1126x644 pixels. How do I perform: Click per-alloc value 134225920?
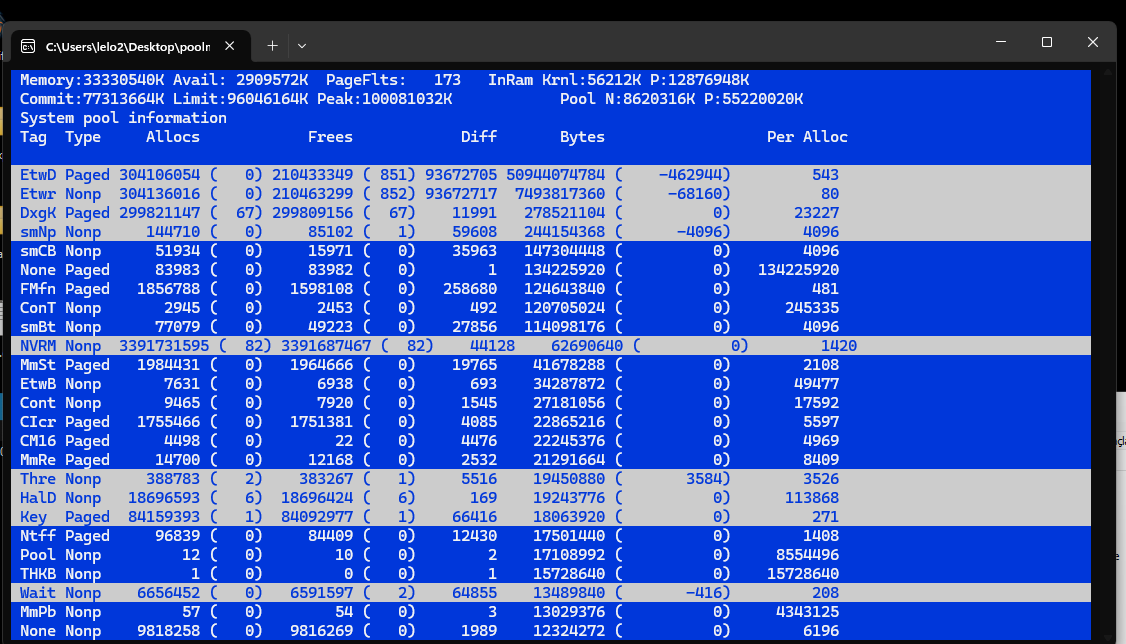tap(799, 270)
